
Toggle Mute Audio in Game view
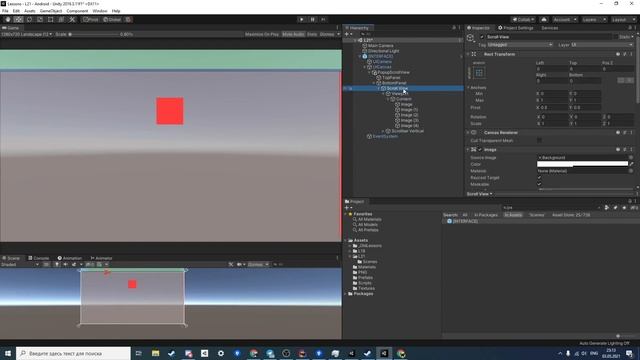[x=293, y=34]
